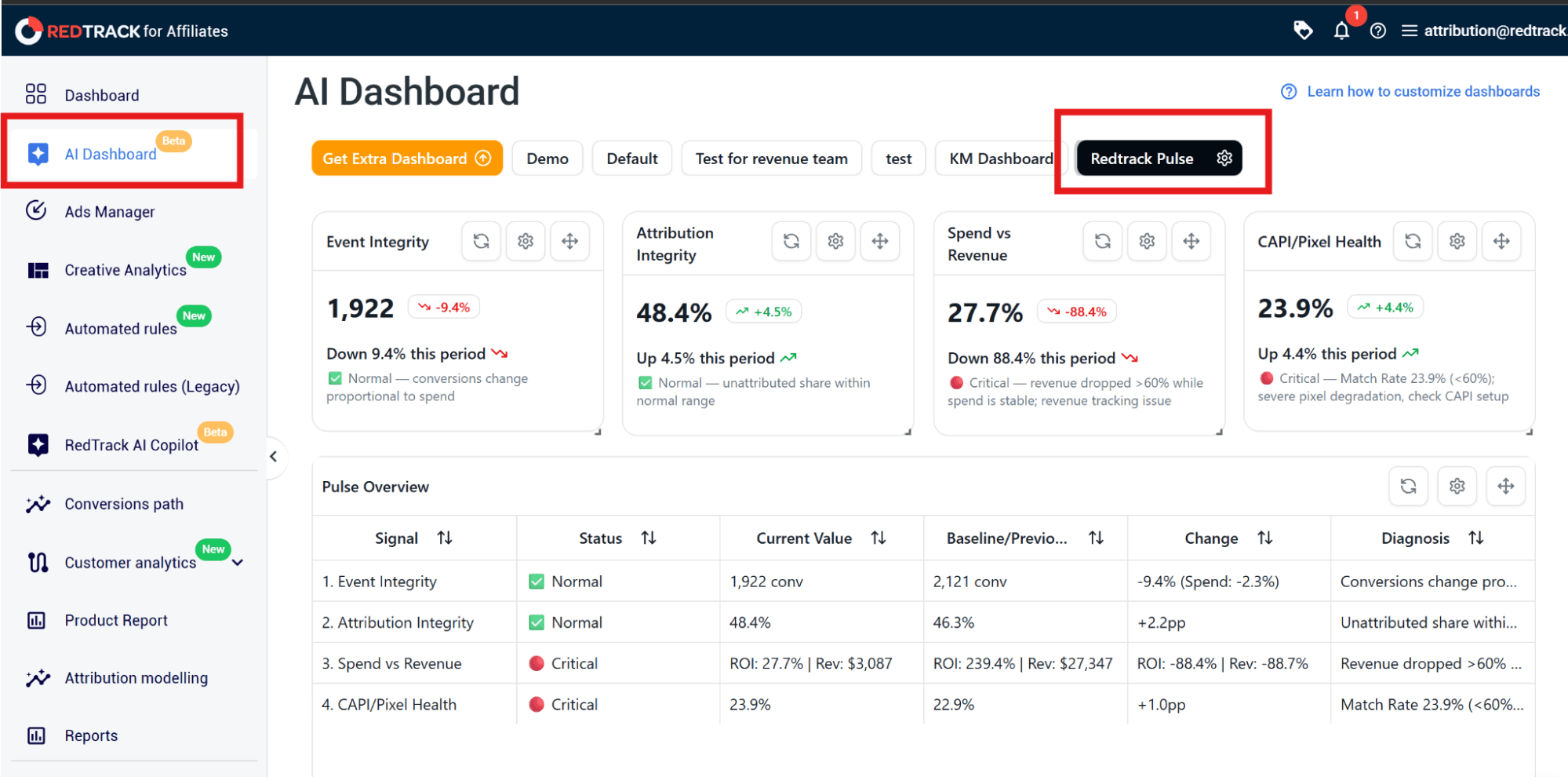Screen dimensions: 1568x777
Task: Click Attribution Integrity move handle
Action: click(x=880, y=241)
